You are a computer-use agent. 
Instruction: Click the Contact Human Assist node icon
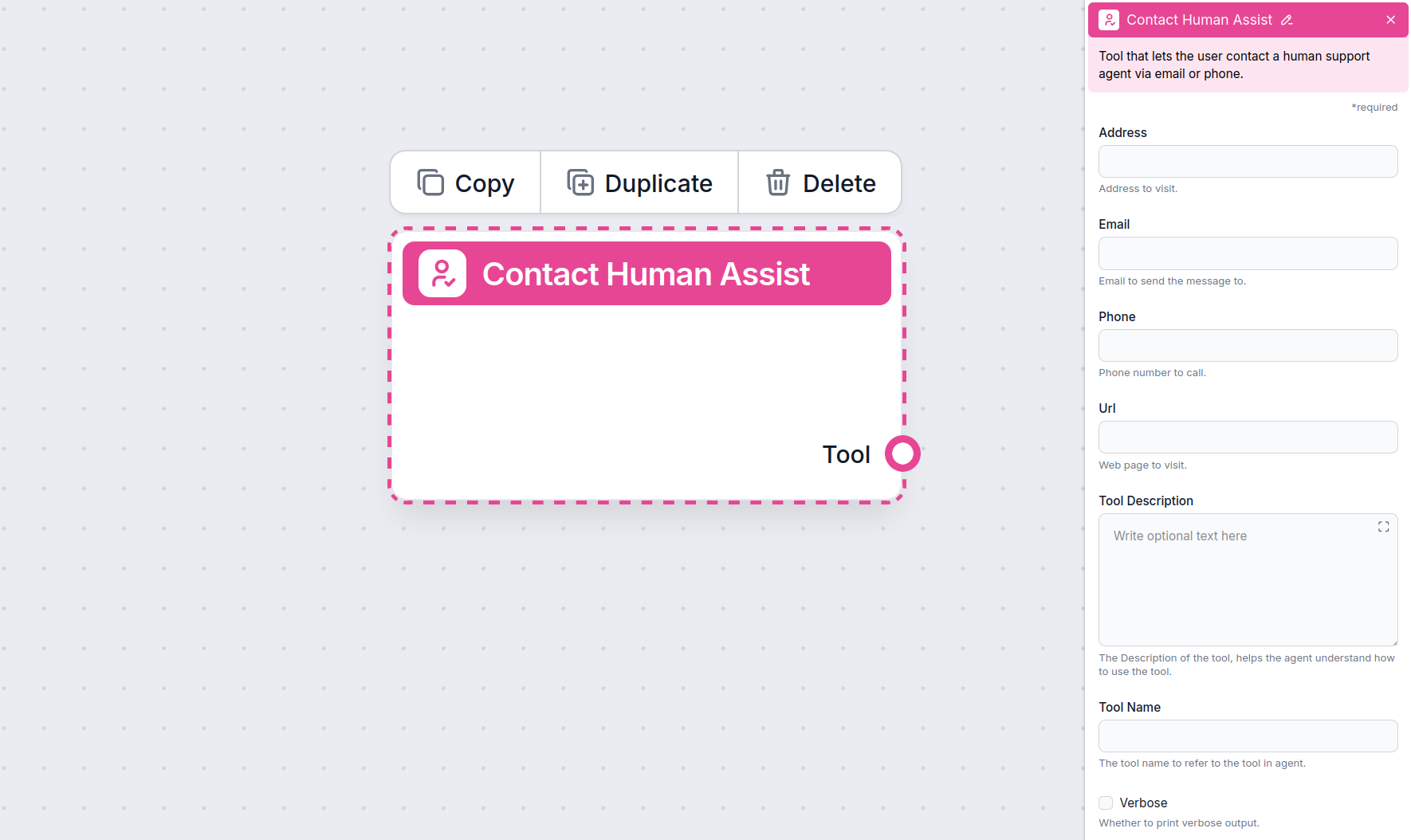[441, 273]
